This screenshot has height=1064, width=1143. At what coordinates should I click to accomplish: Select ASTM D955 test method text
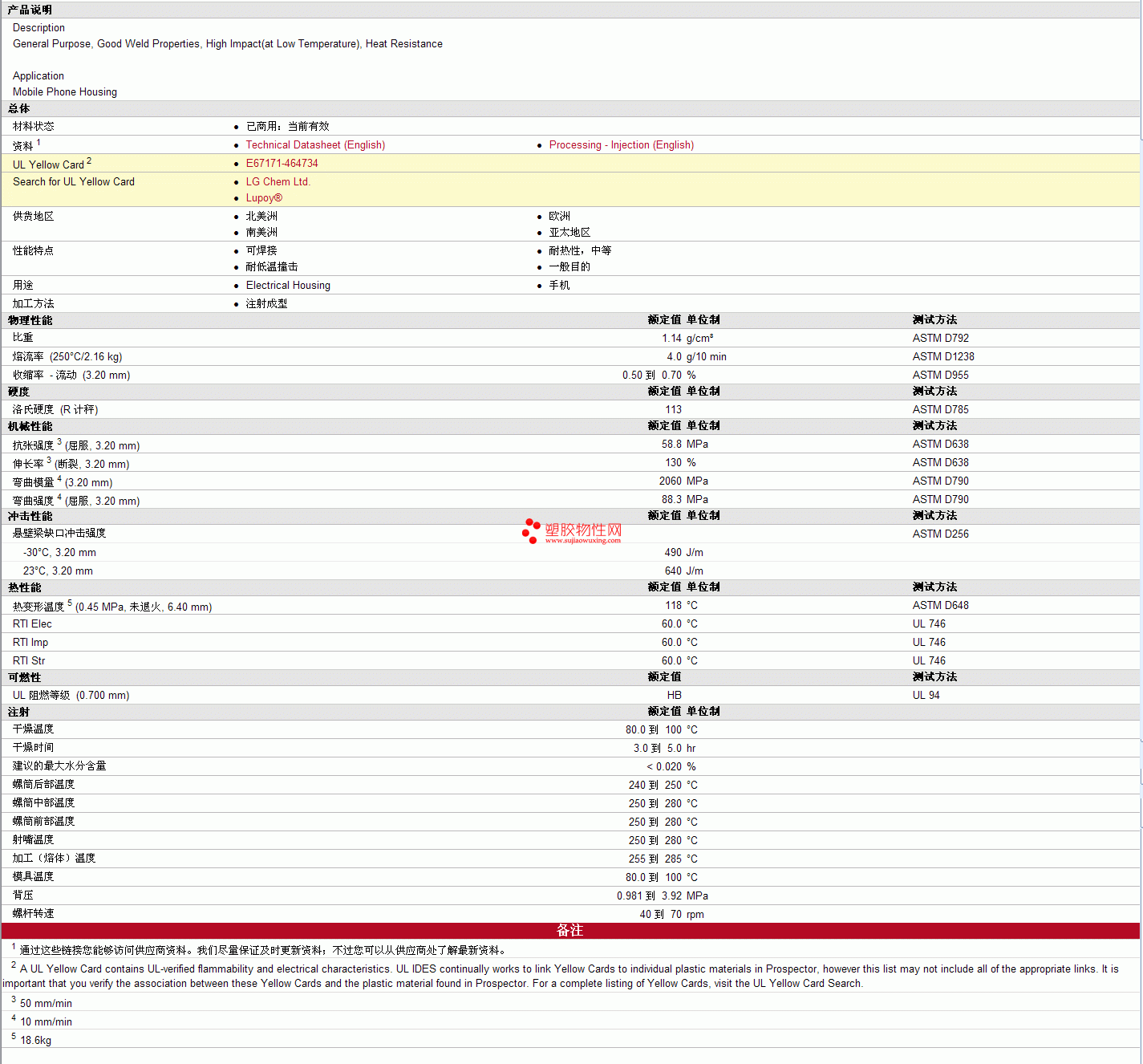click(940, 376)
